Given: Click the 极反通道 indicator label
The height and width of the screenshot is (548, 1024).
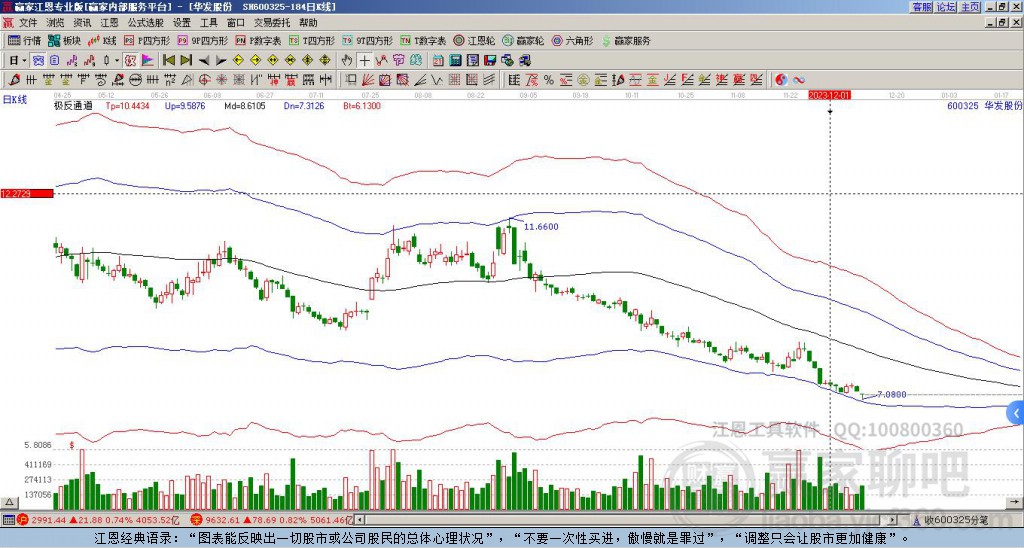Looking at the screenshot, I should [73, 105].
